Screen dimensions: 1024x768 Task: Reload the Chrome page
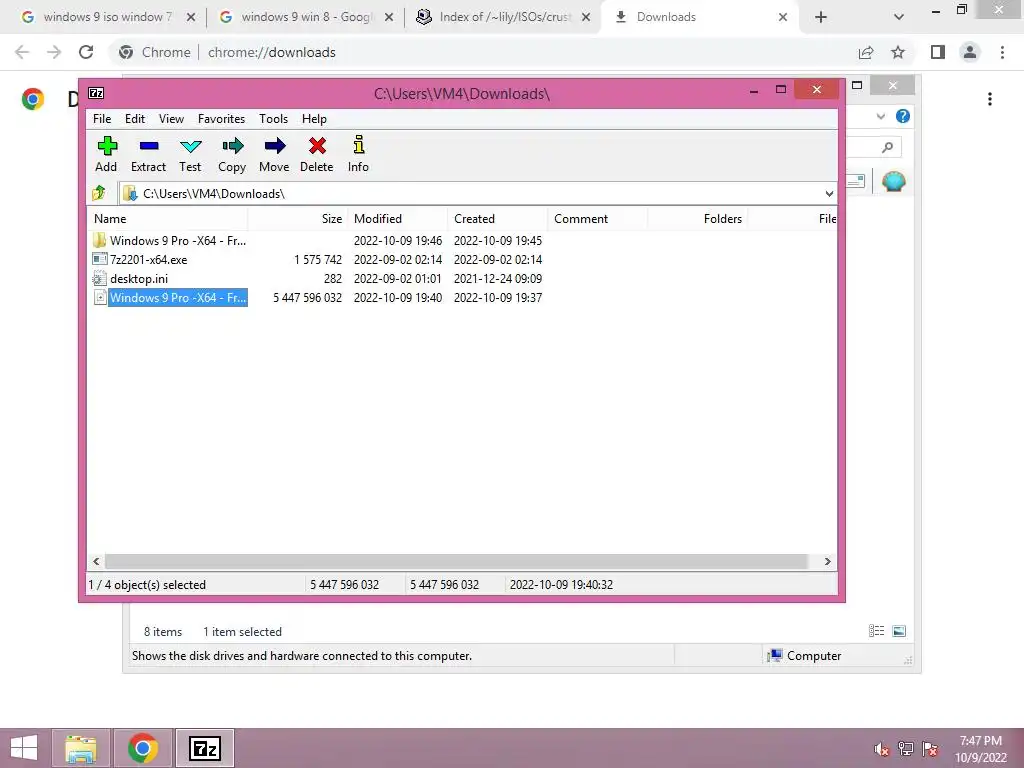click(x=86, y=52)
